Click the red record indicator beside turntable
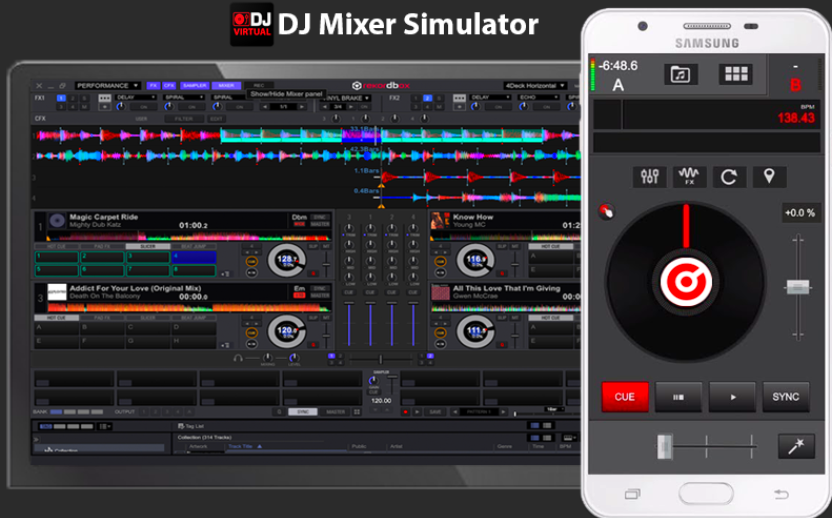Screen dimensions: 832x518 [605, 211]
